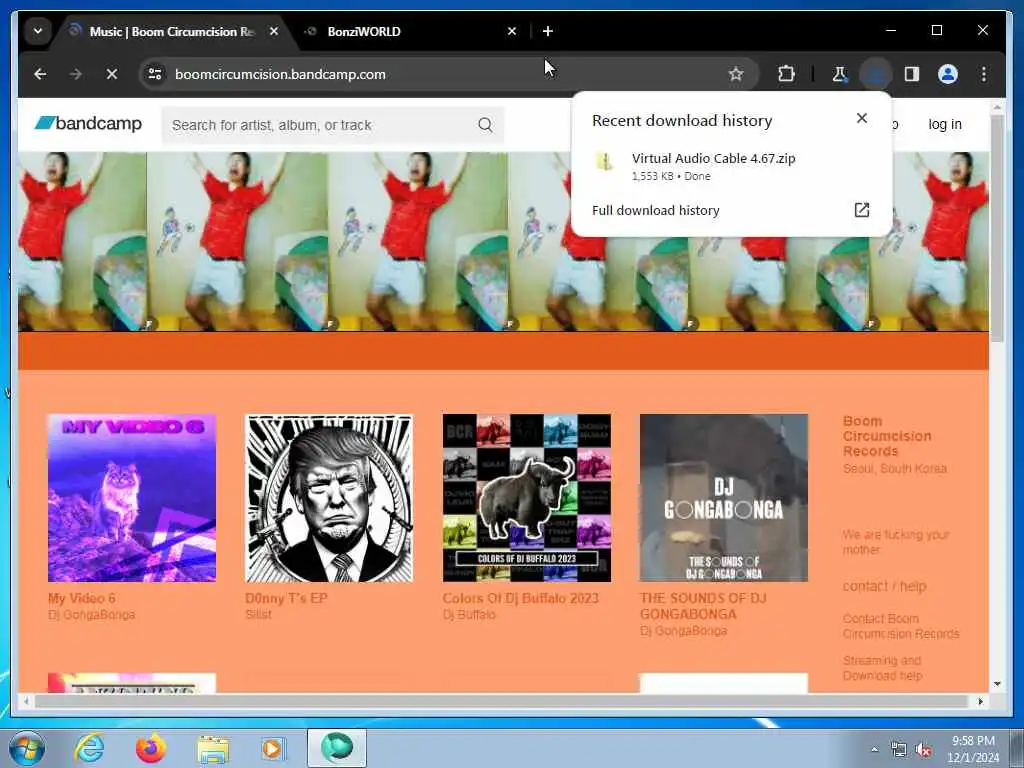The image size is (1024, 768).
Task: Close the BonziWORLD tab
Action: (512, 31)
